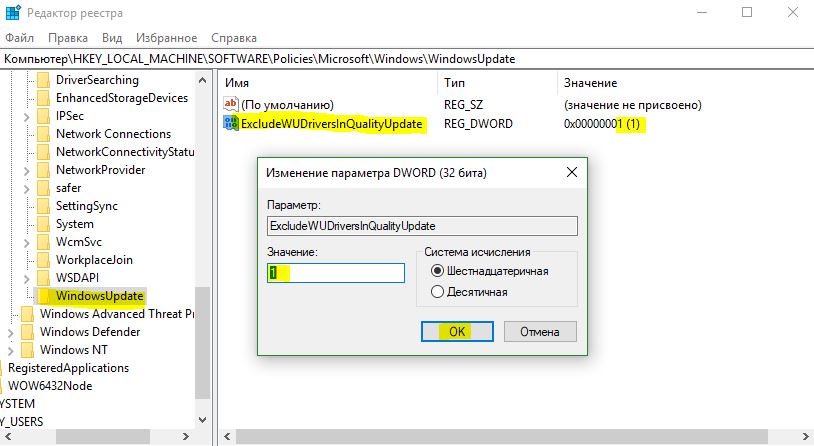Click the WorkplaceJoin folder icon

pos(44,260)
